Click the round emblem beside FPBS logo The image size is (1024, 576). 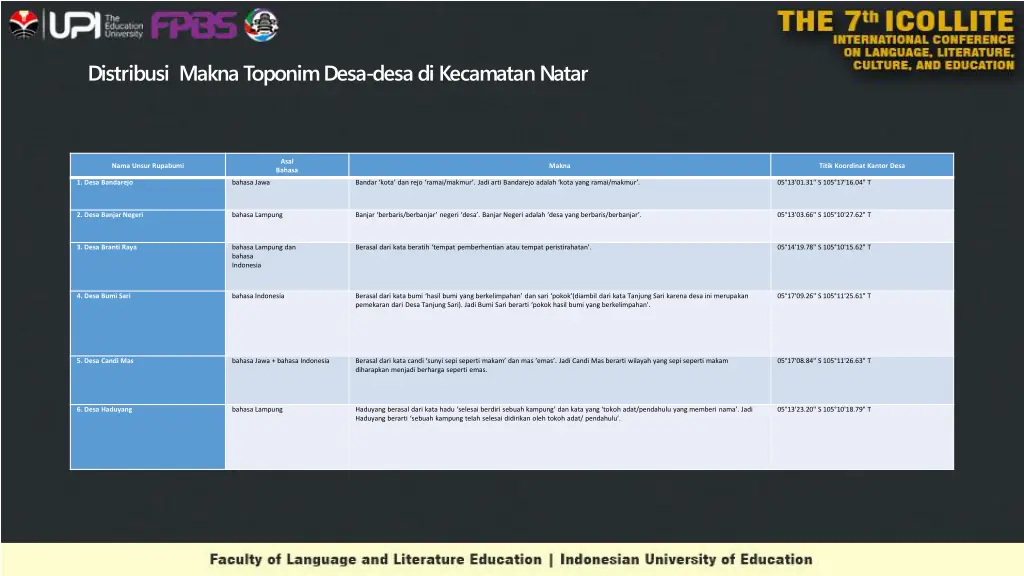[x=262, y=25]
